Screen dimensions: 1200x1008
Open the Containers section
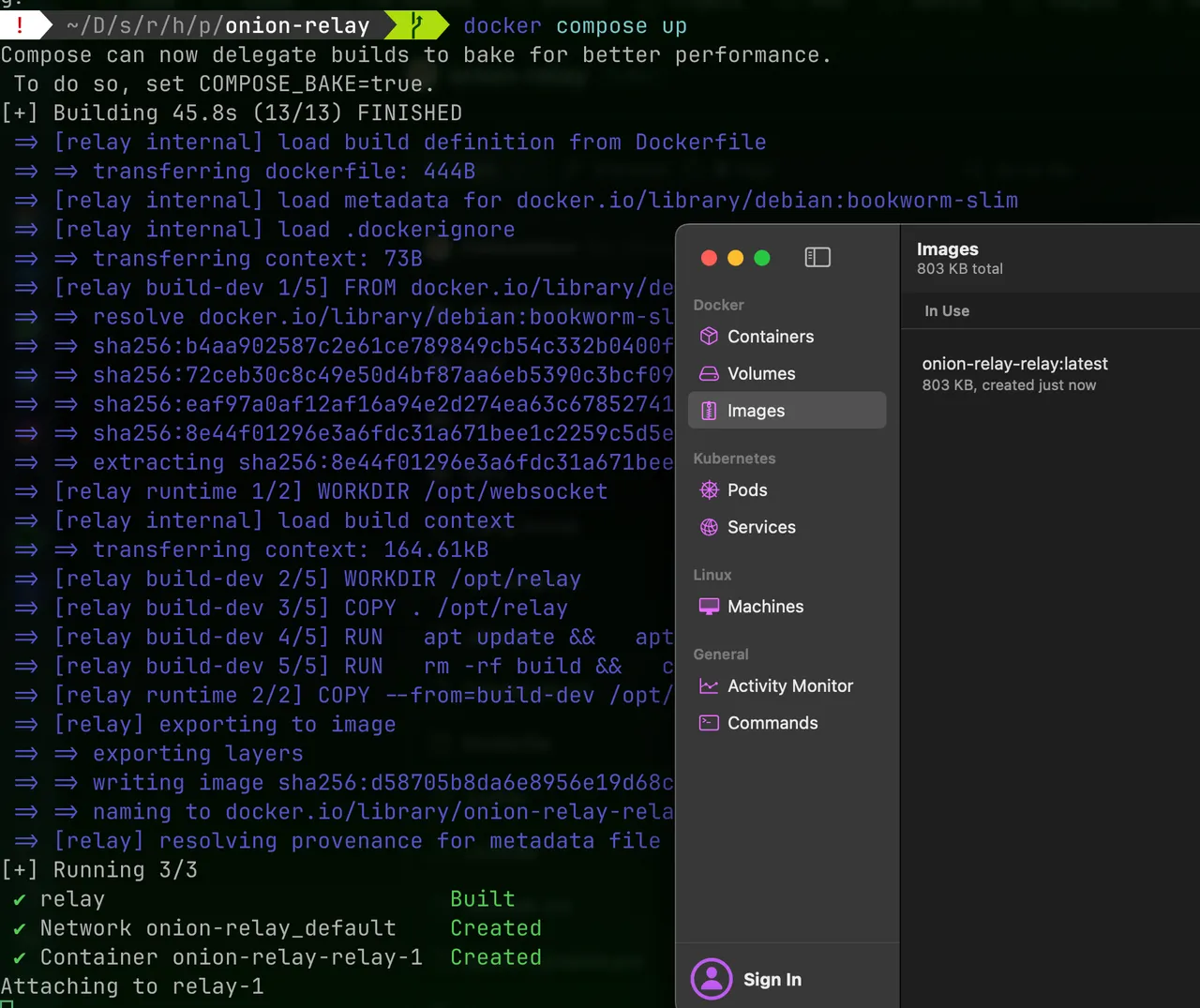point(770,337)
